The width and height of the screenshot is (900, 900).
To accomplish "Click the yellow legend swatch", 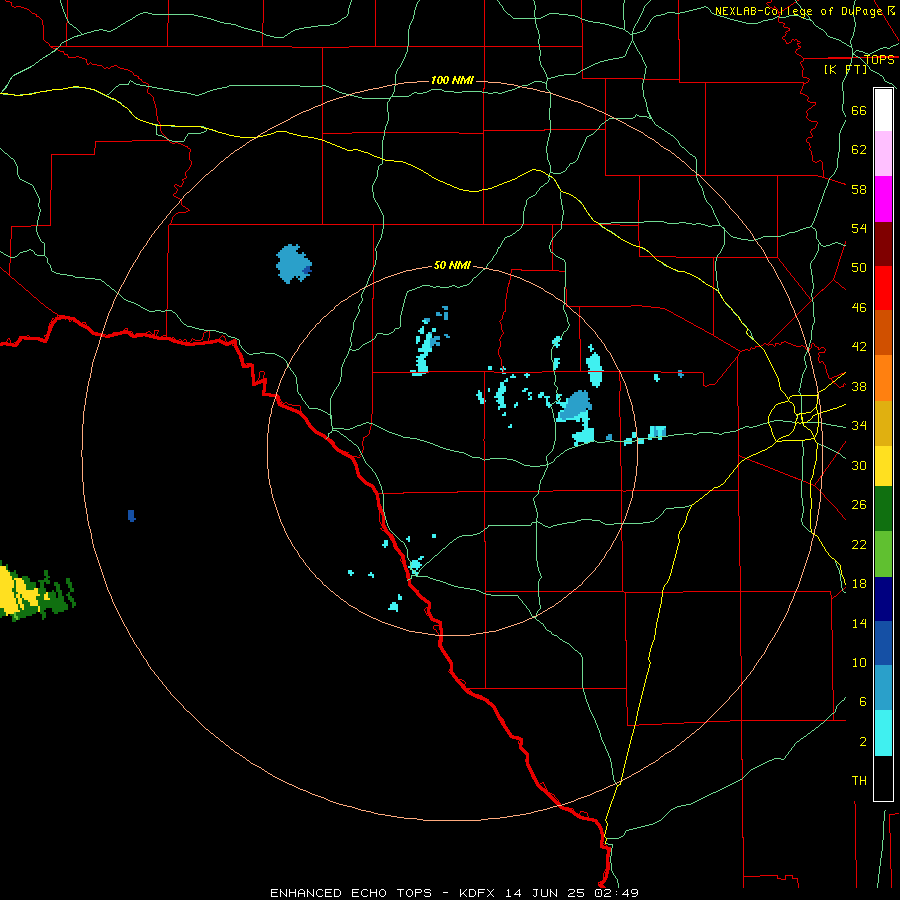I will 883,466.
